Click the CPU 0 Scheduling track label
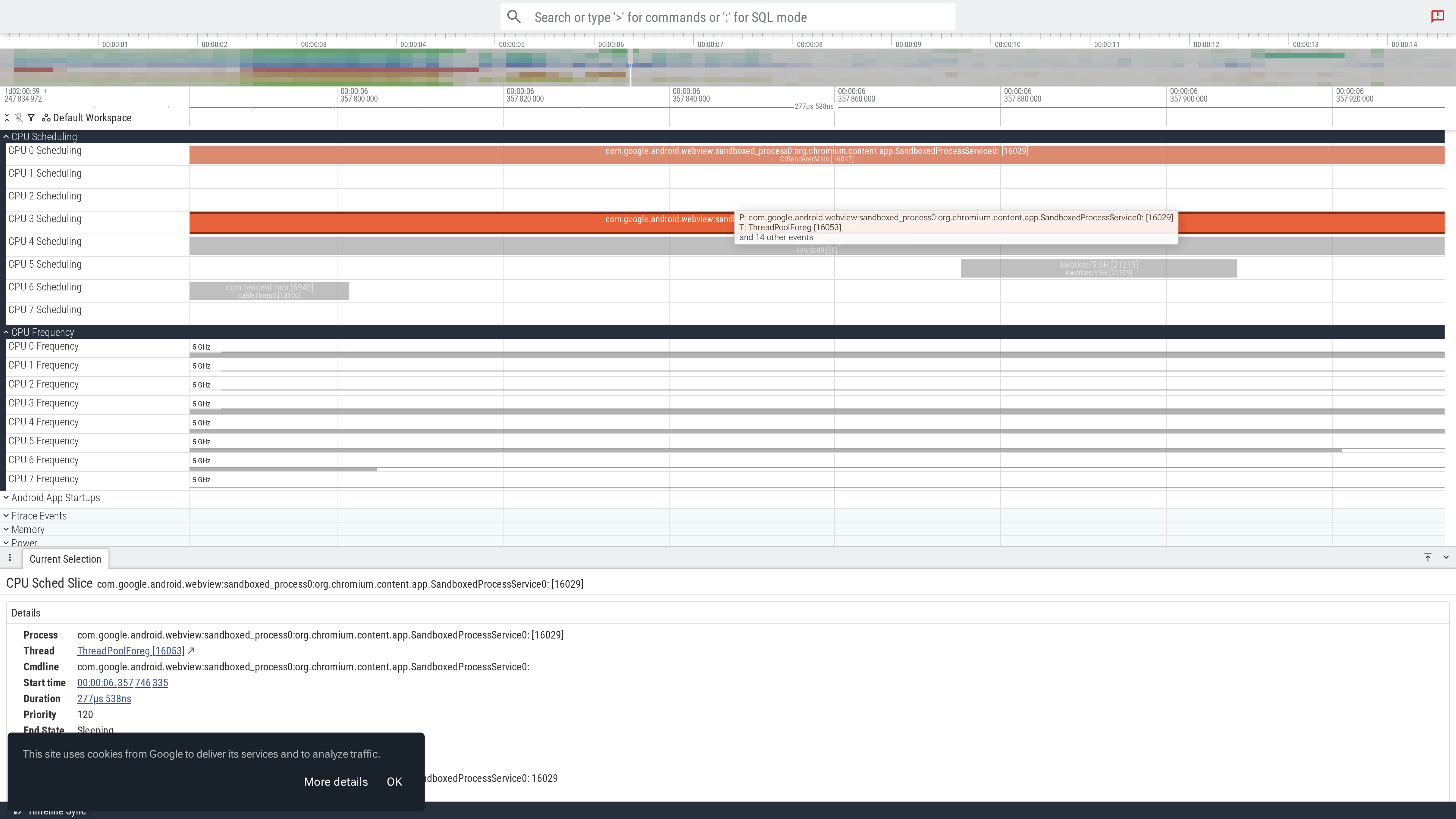 [x=45, y=151]
